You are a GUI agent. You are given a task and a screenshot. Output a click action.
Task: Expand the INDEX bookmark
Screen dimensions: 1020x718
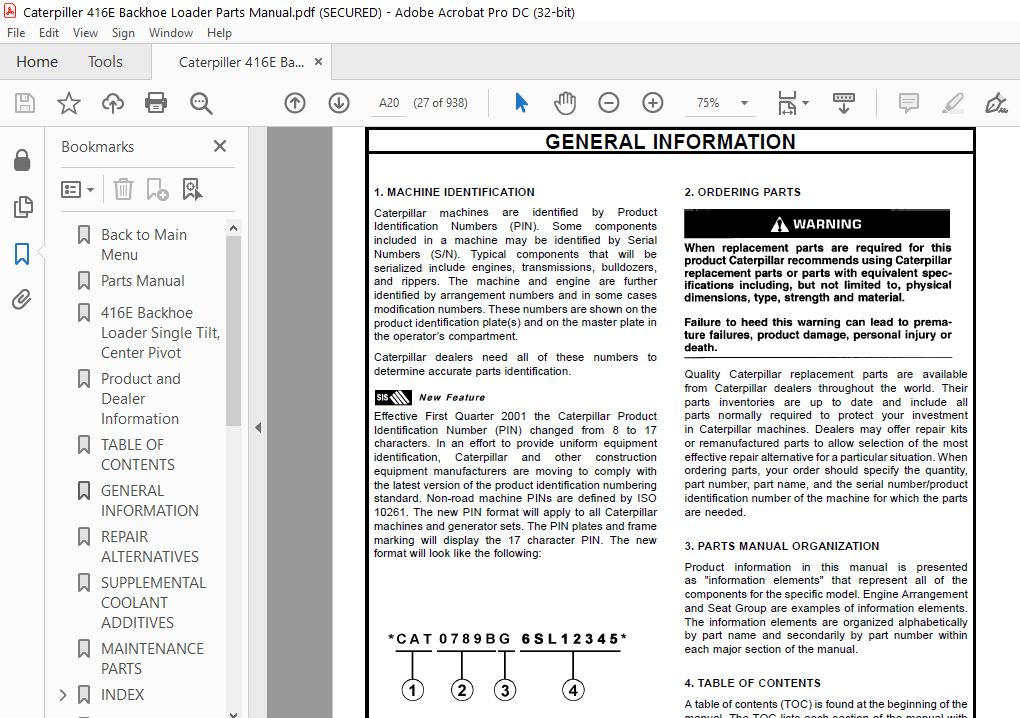coord(63,695)
